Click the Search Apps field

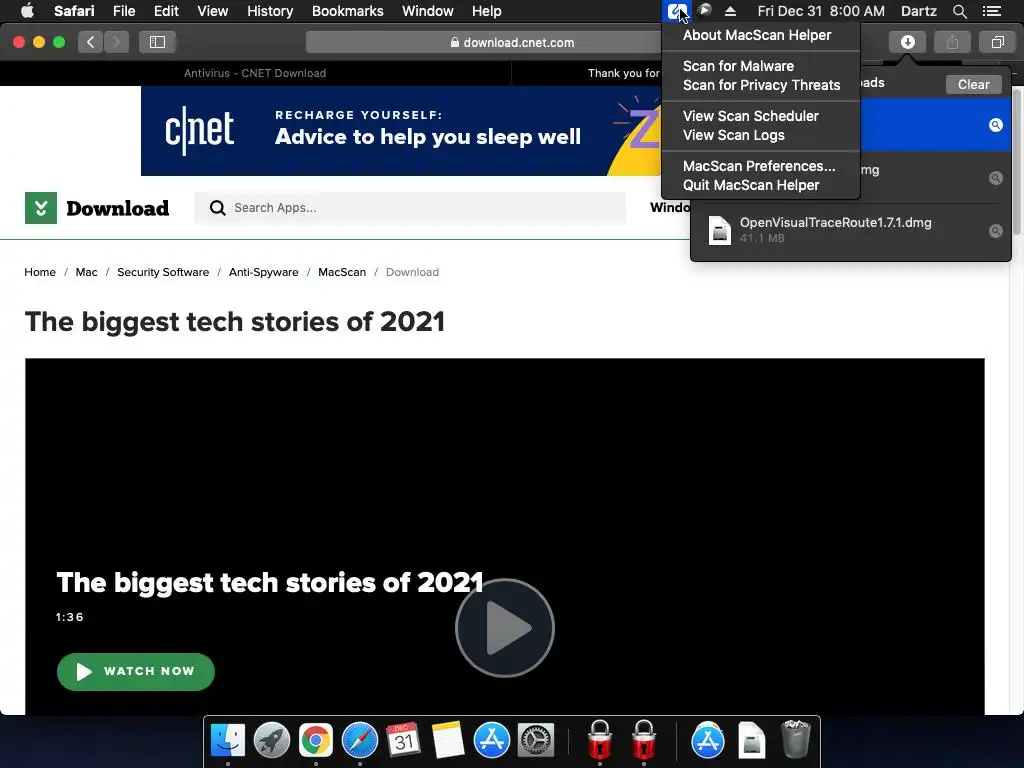tap(409, 208)
